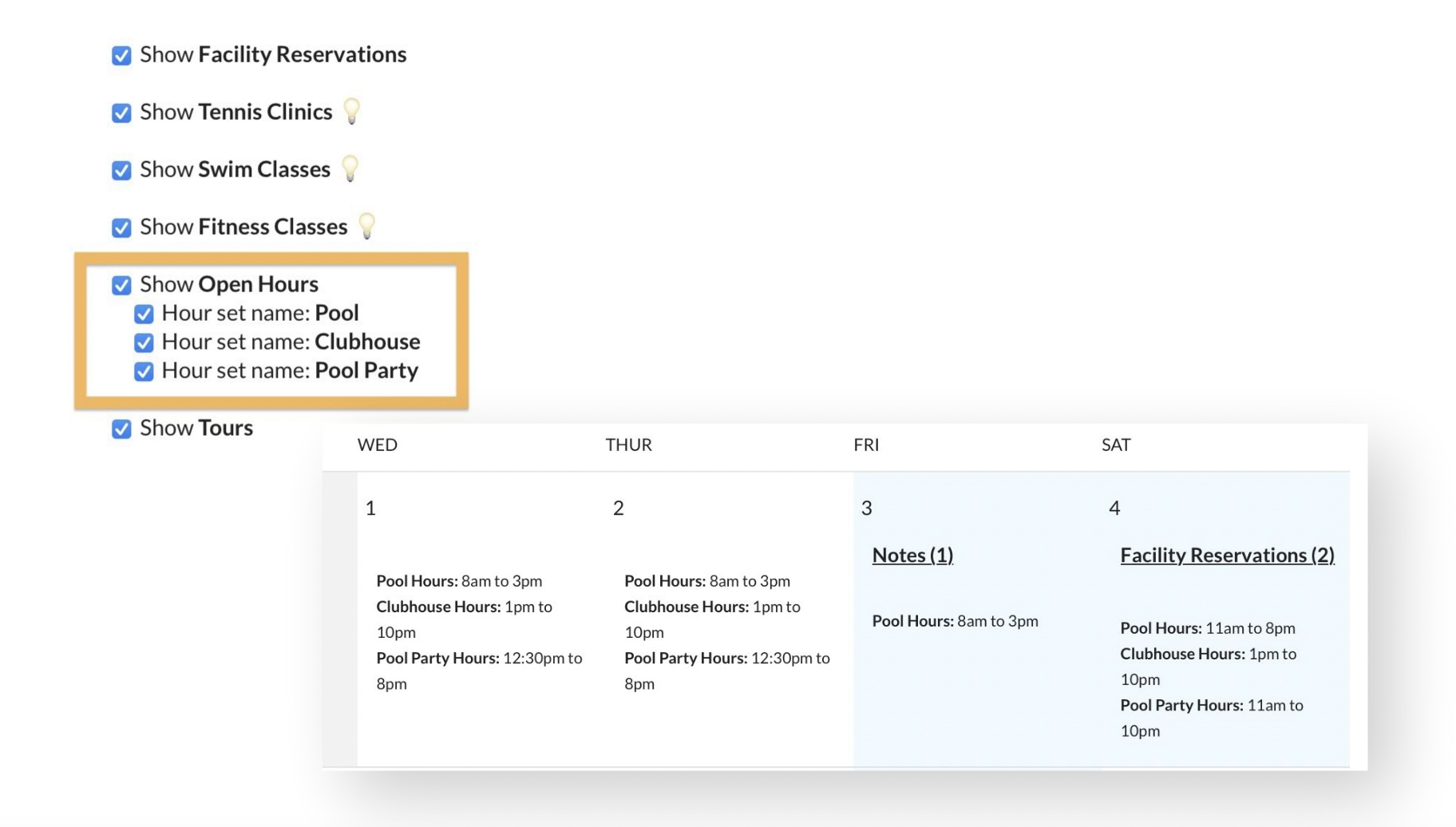Select the THUR column header
This screenshot has width=1456, height=827.
point(628,445)
